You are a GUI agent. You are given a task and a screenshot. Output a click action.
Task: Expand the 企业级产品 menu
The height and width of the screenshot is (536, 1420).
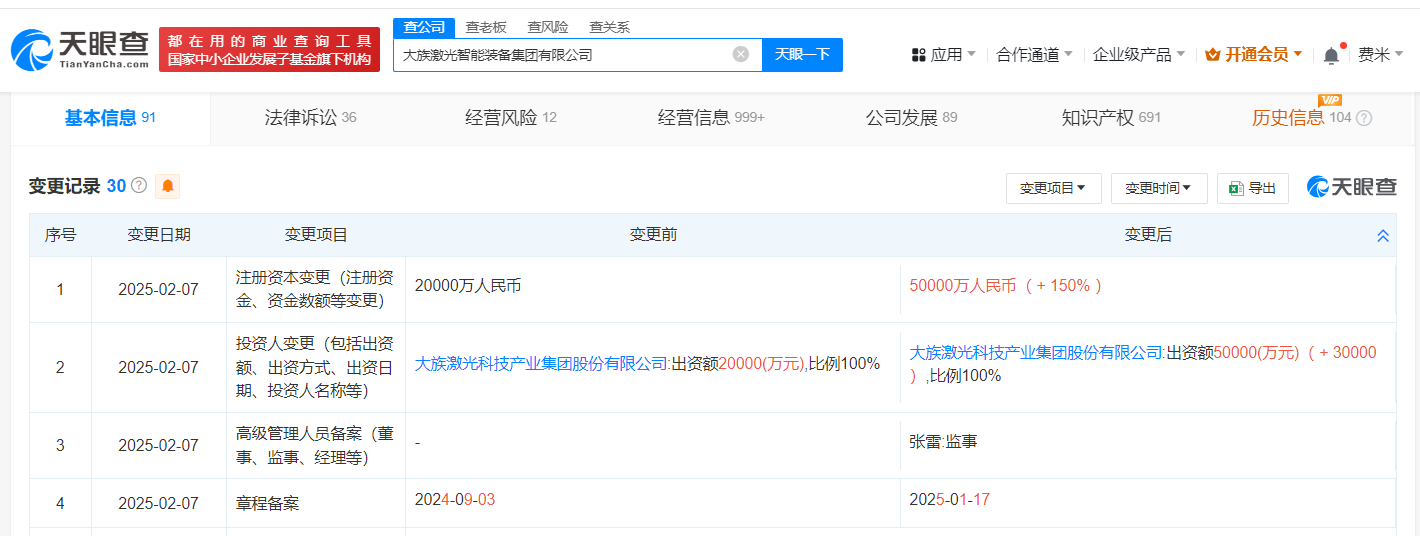[x=1139, y=55]
